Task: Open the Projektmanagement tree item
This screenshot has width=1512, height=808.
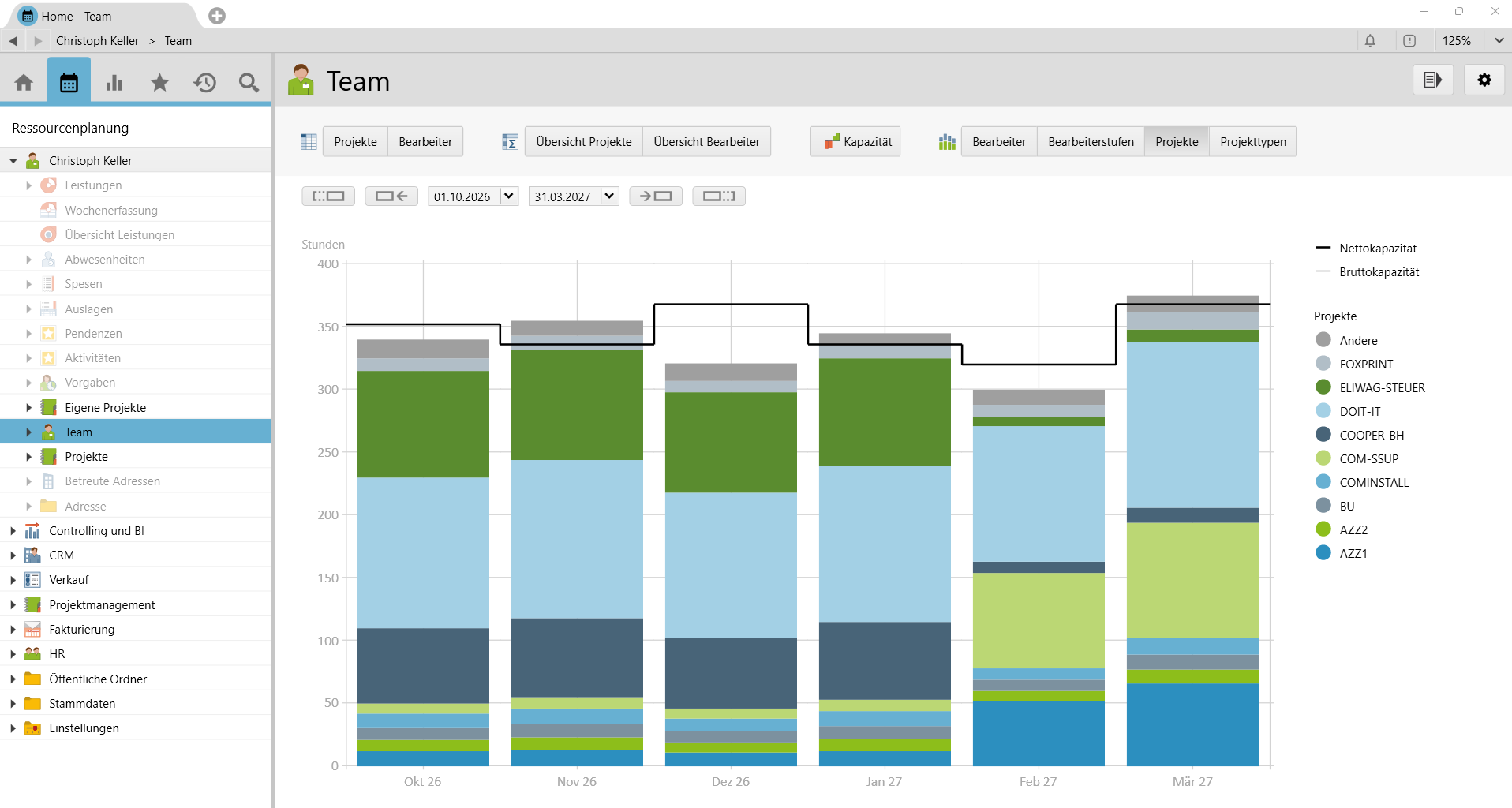Action: point(102,605)
